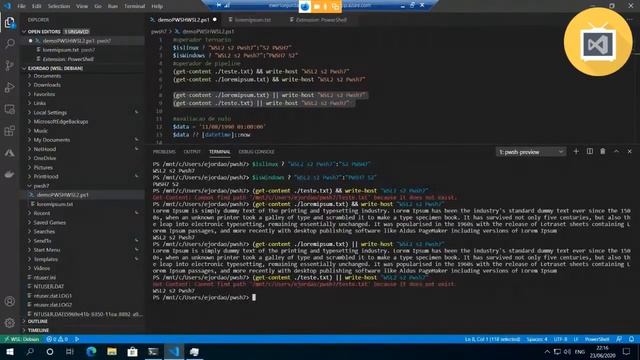Open the Search view in activity bar

click(x=10, y=44)
